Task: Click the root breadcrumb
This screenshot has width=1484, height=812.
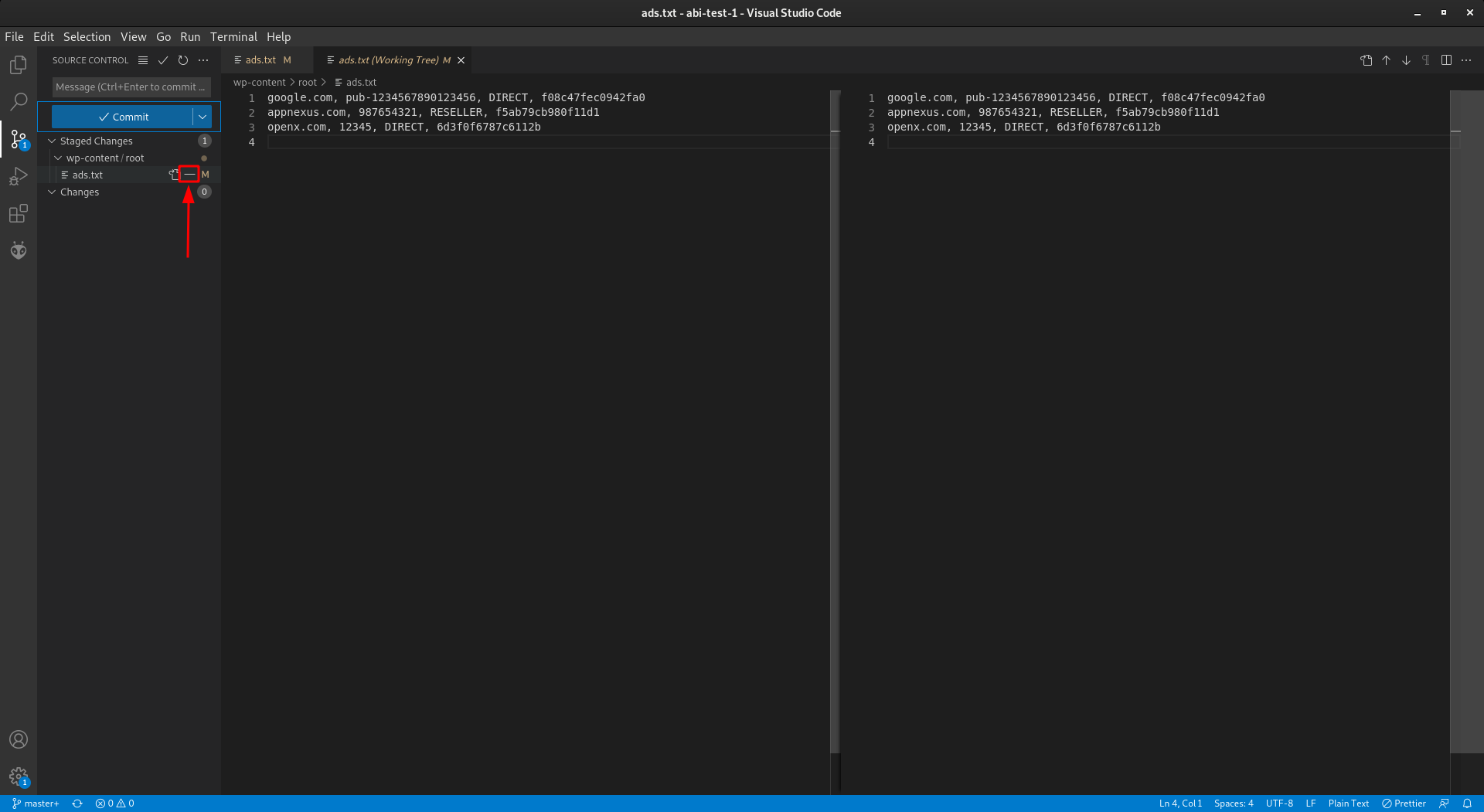Action: pos(308,82)
